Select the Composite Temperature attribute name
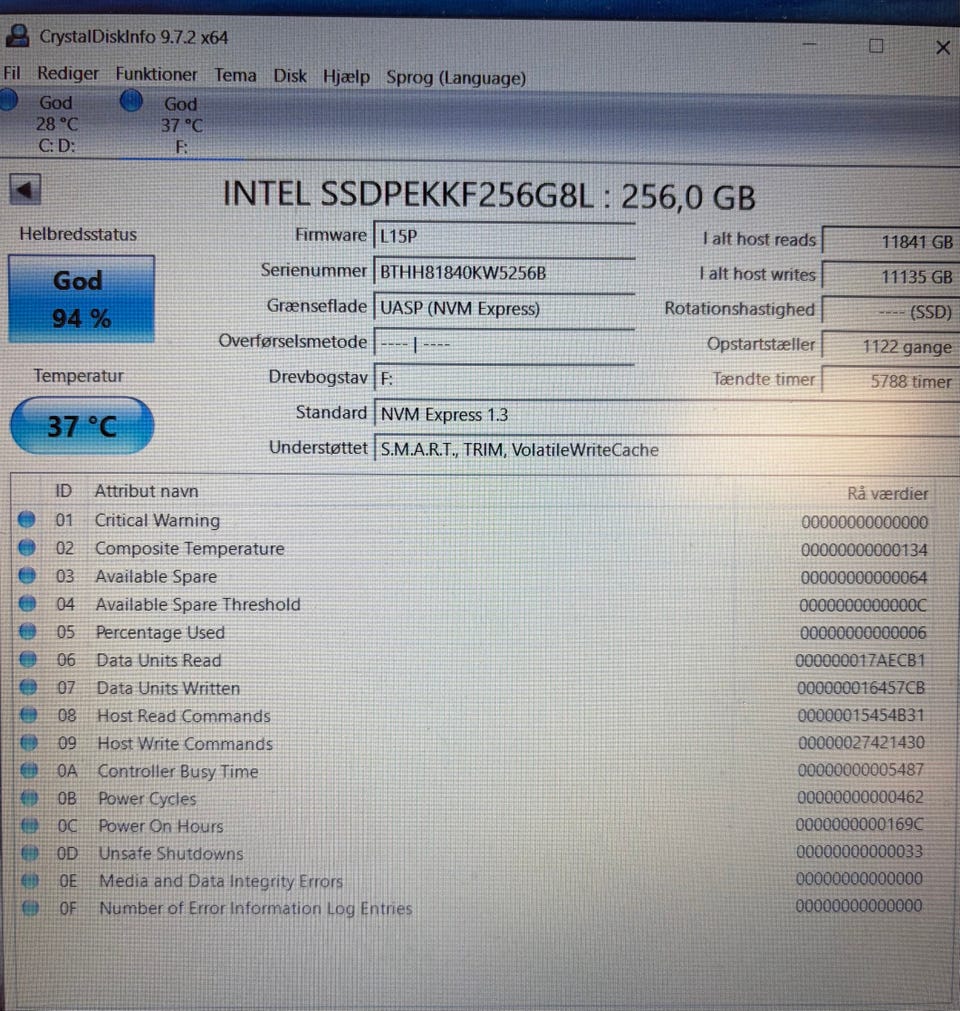The width and height of the screenshot is (960, 1011). point(190,549)
